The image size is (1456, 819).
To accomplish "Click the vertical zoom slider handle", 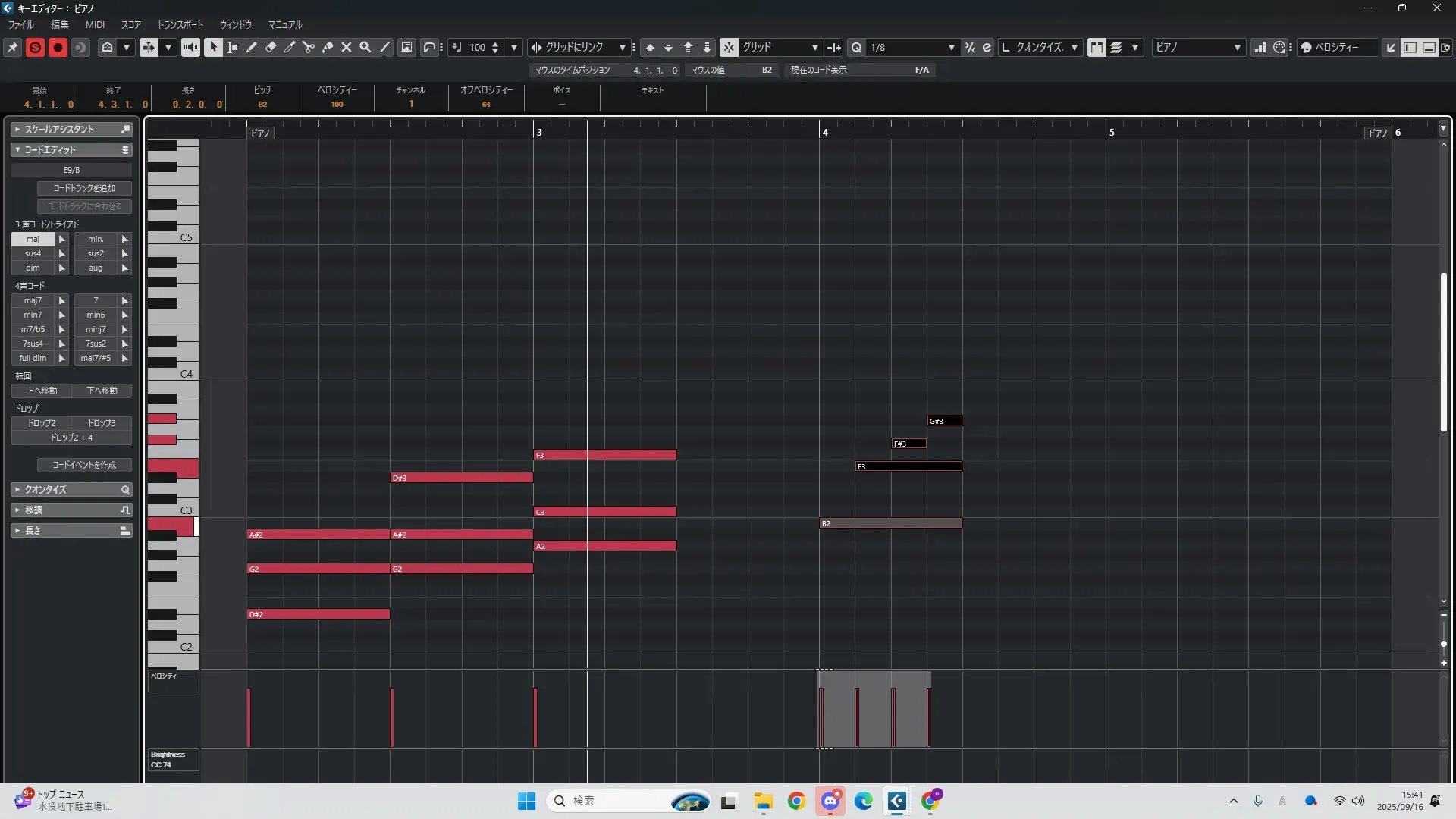I will [1443, 644].
